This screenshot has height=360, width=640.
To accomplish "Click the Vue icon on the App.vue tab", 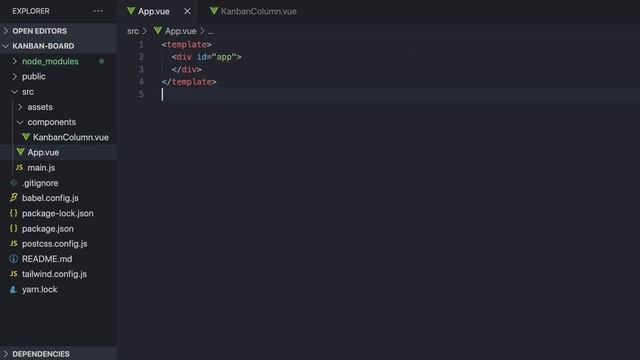I will 131,11.
